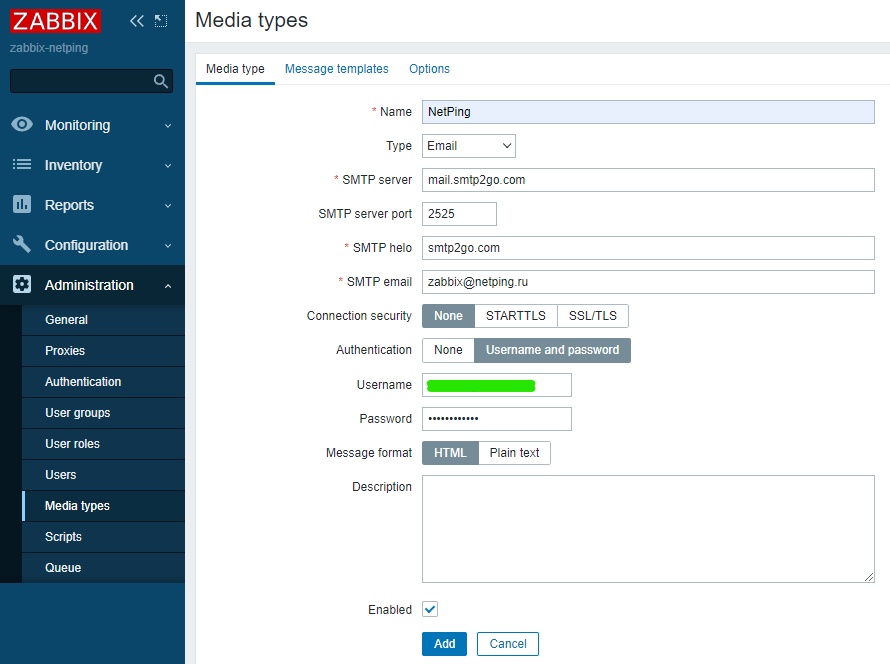
Task: Set Authentication to None
Action: 448,350
